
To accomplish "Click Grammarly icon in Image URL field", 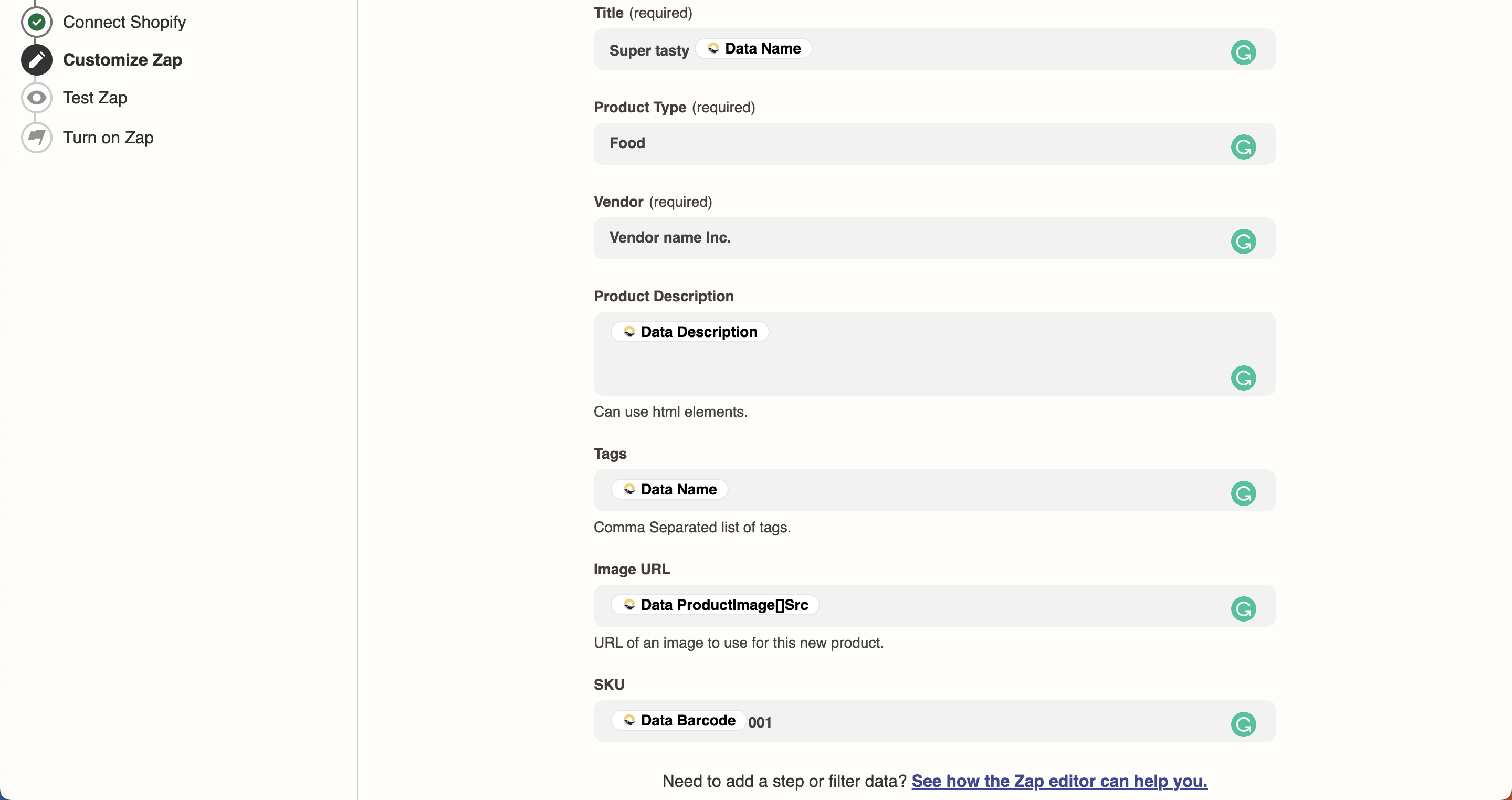I will [x=1243, y=608].
